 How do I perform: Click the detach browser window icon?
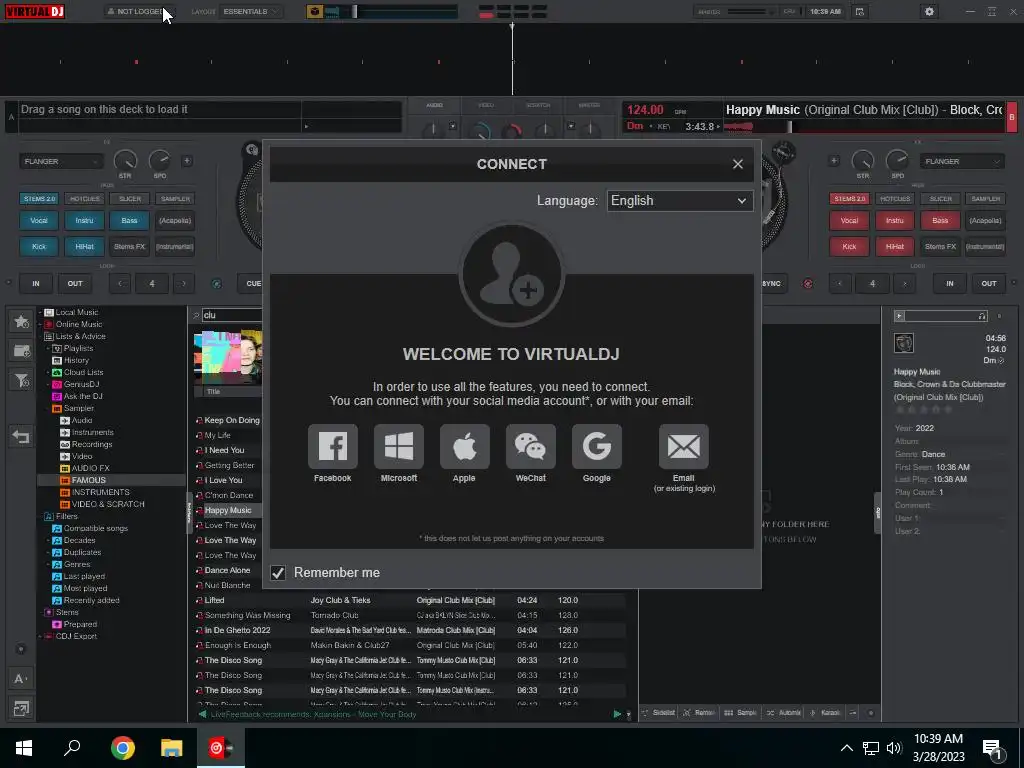(x=20, y=709)
